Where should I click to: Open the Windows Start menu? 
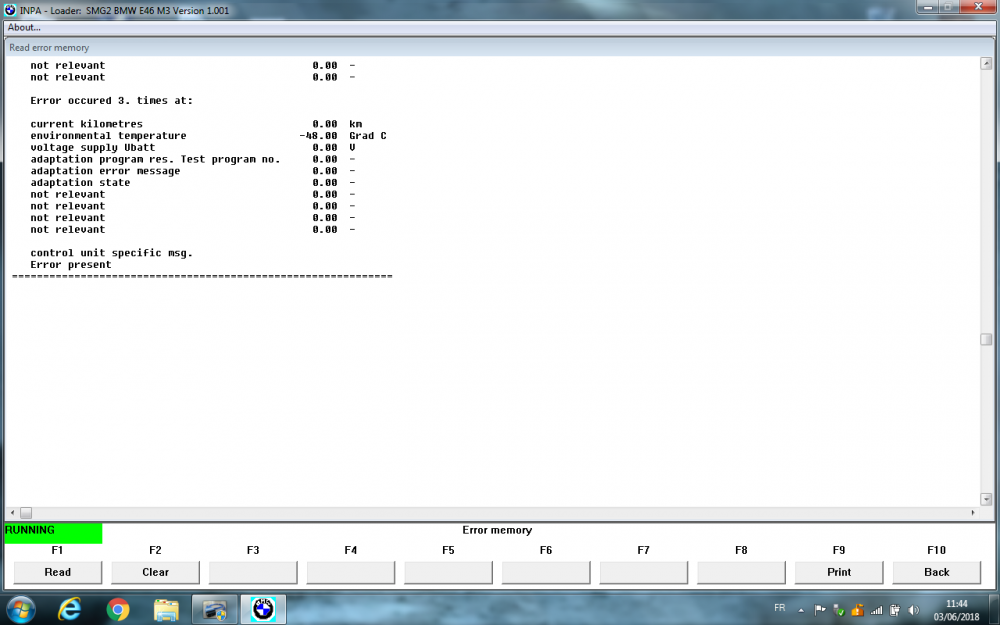(x=21, y=609)
